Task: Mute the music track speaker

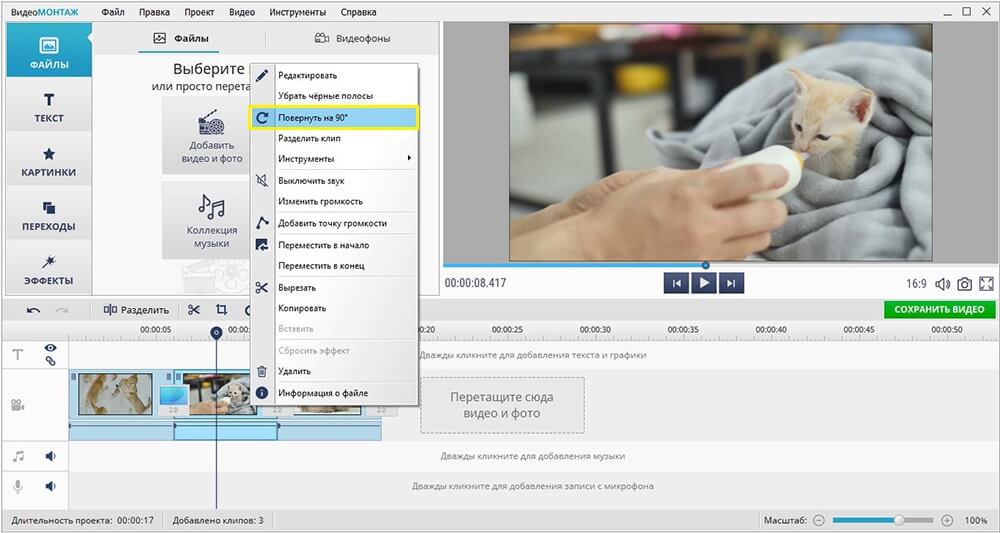Action: tap(50, 456)
